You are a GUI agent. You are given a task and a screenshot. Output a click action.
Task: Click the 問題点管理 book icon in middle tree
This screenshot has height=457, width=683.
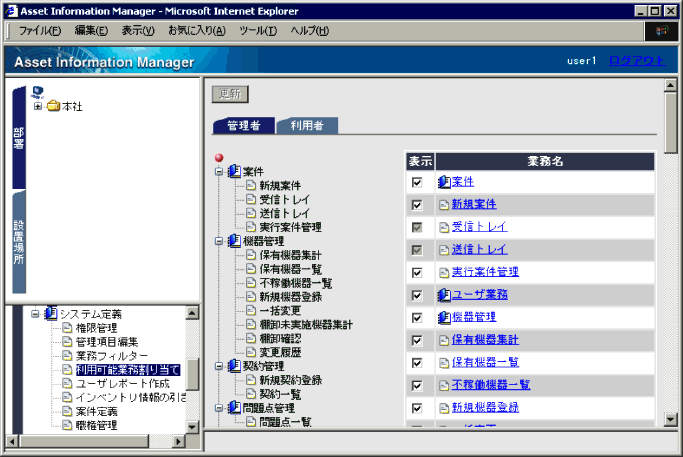pos(234,408)
